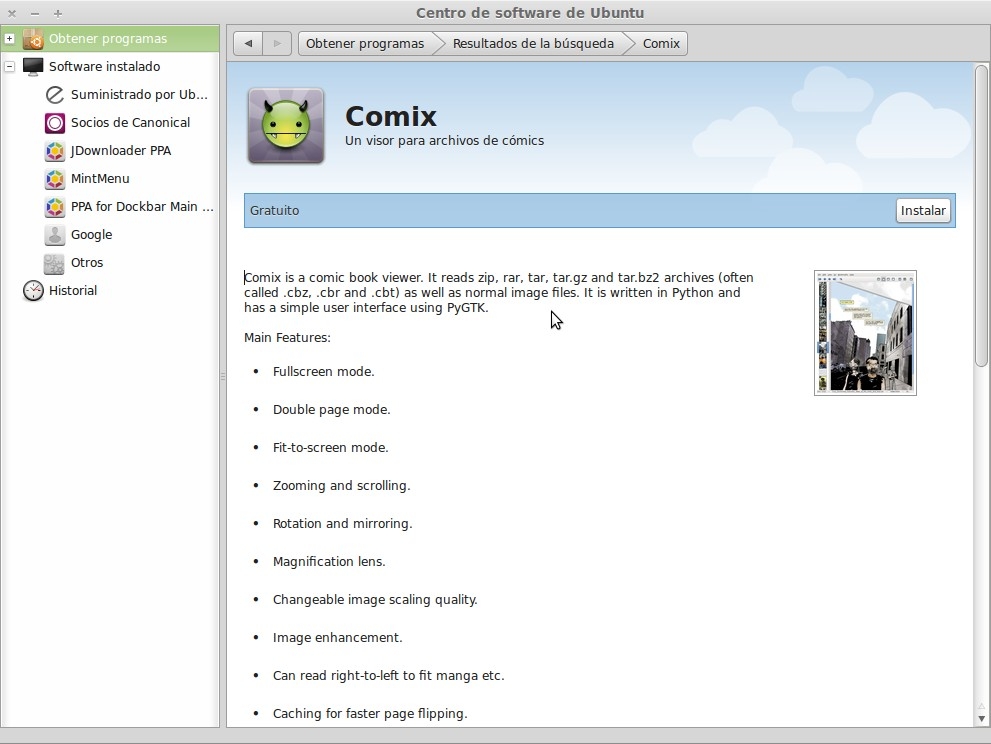991x744 pixels.
Task: Go back with the left arrow button
Action: (x=248, y=44)
